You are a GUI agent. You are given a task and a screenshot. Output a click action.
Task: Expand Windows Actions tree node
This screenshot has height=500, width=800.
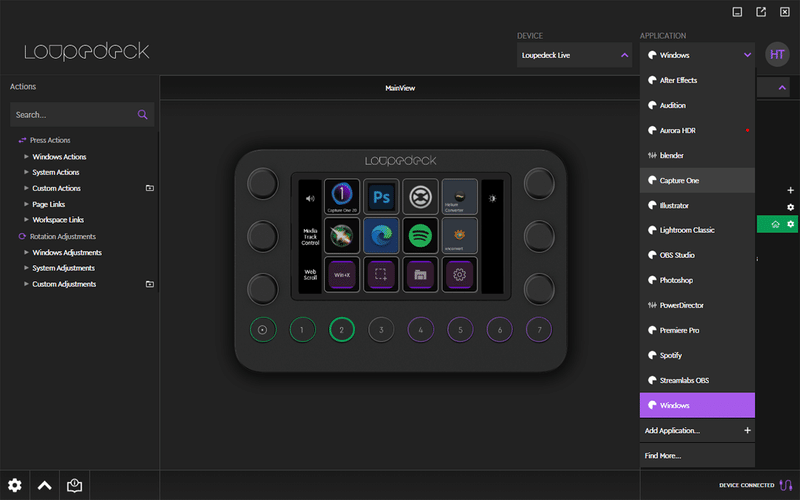point(26,157)
